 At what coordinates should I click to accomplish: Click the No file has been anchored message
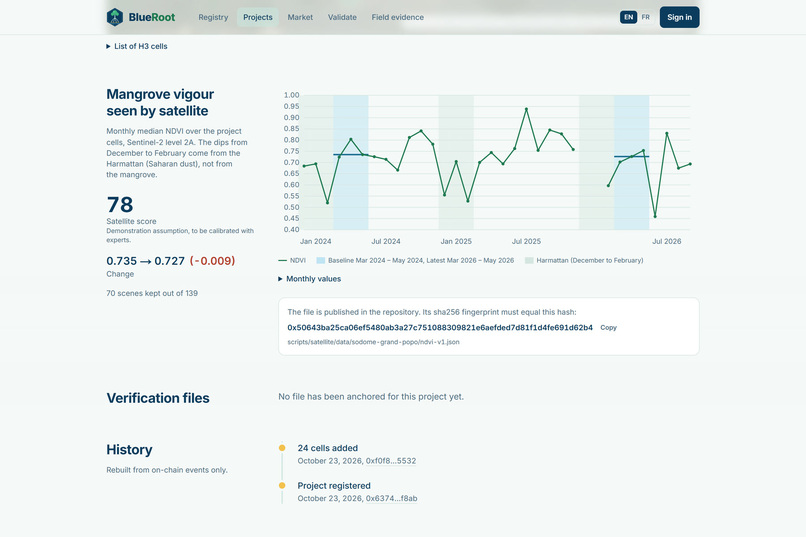pos(371,397)
